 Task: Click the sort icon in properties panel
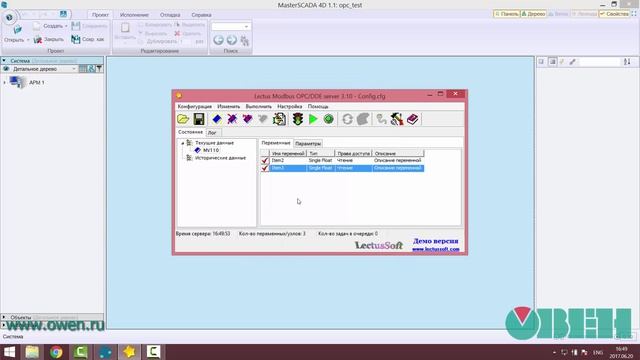627,62
